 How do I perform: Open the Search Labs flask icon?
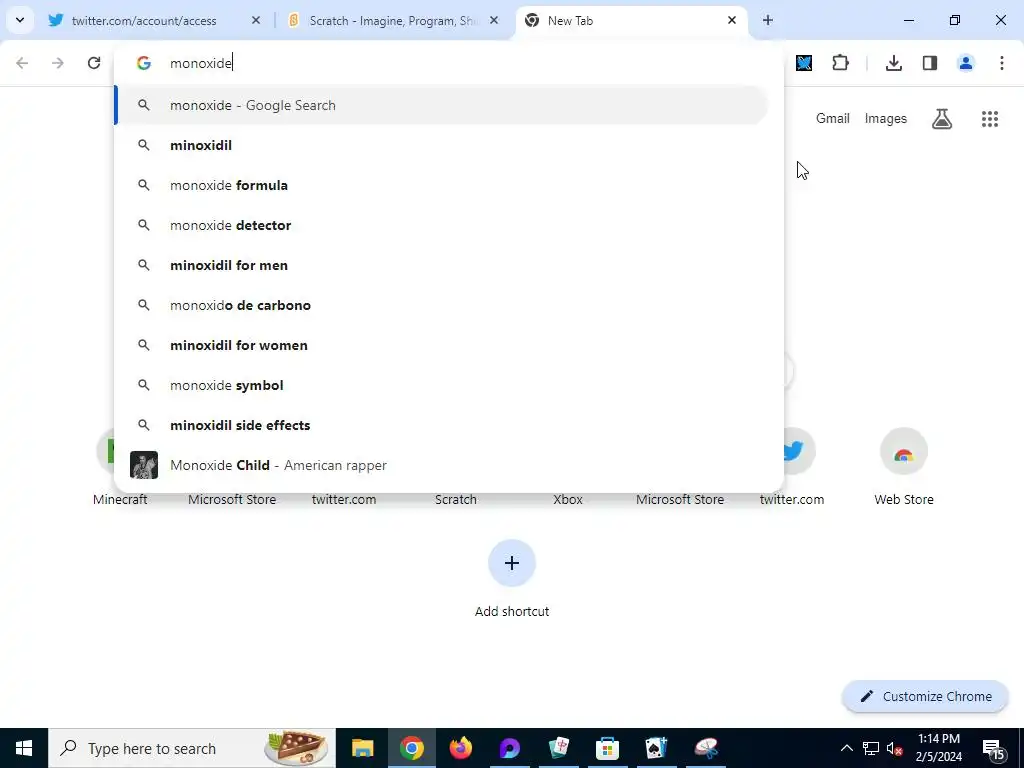[x=942, y=118]
